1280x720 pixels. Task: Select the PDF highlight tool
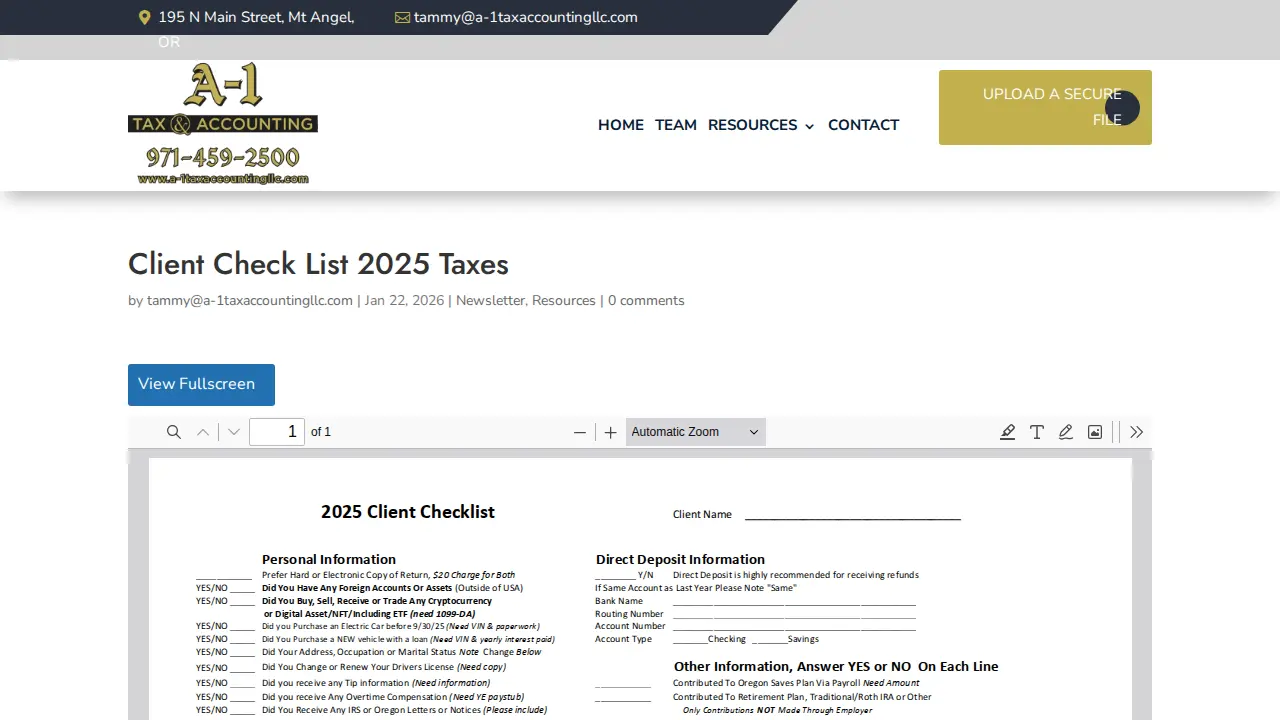(1008, 432)
